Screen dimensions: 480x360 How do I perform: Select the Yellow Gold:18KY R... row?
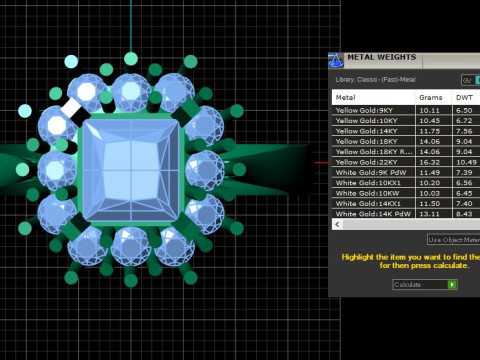(406, 152)
